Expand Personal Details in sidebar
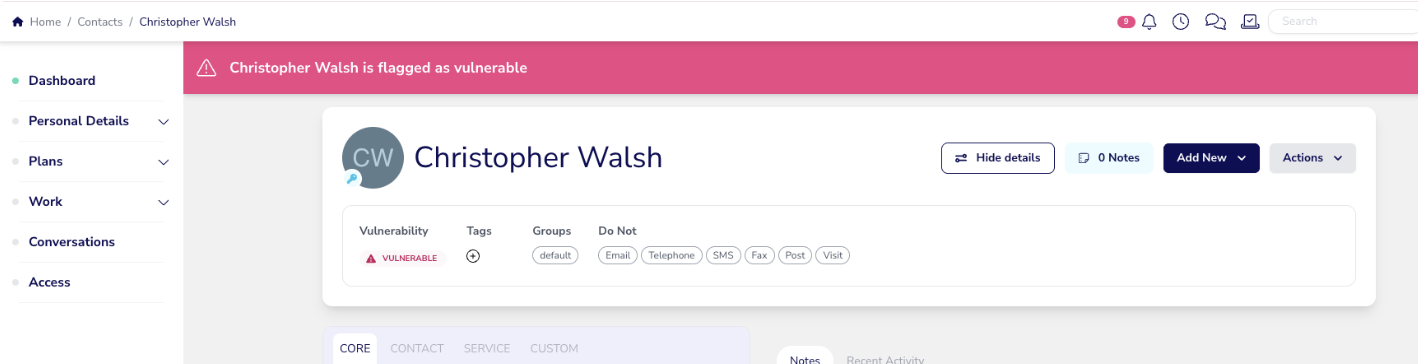Image resolution: width=1418 pixels, height=364 pixels. (x=91, y=121)
